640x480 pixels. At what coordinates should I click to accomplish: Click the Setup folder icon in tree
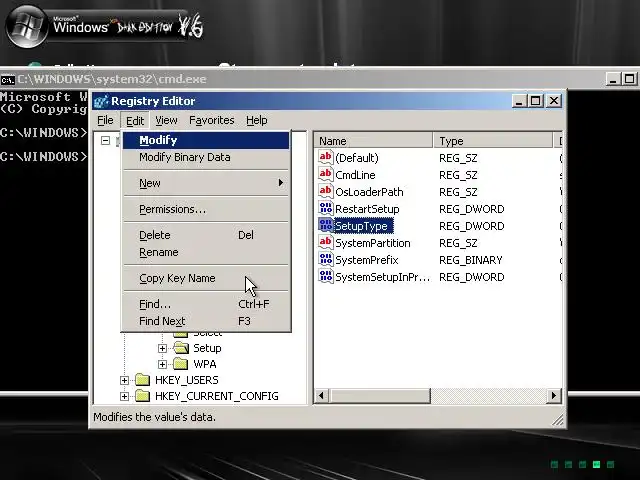[181, 348]
